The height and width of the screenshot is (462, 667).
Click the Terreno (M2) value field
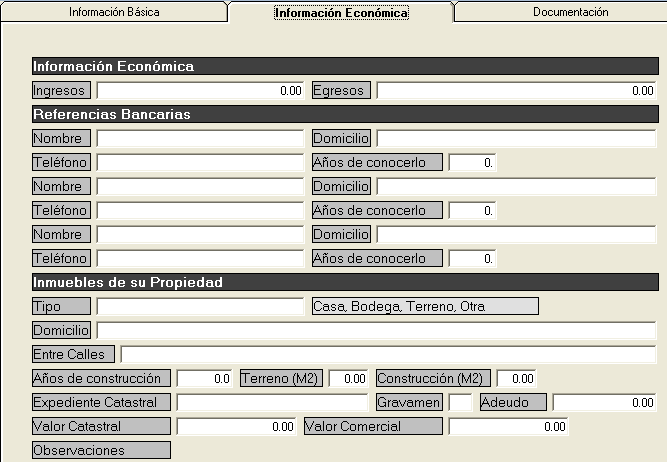coord(349,379)
